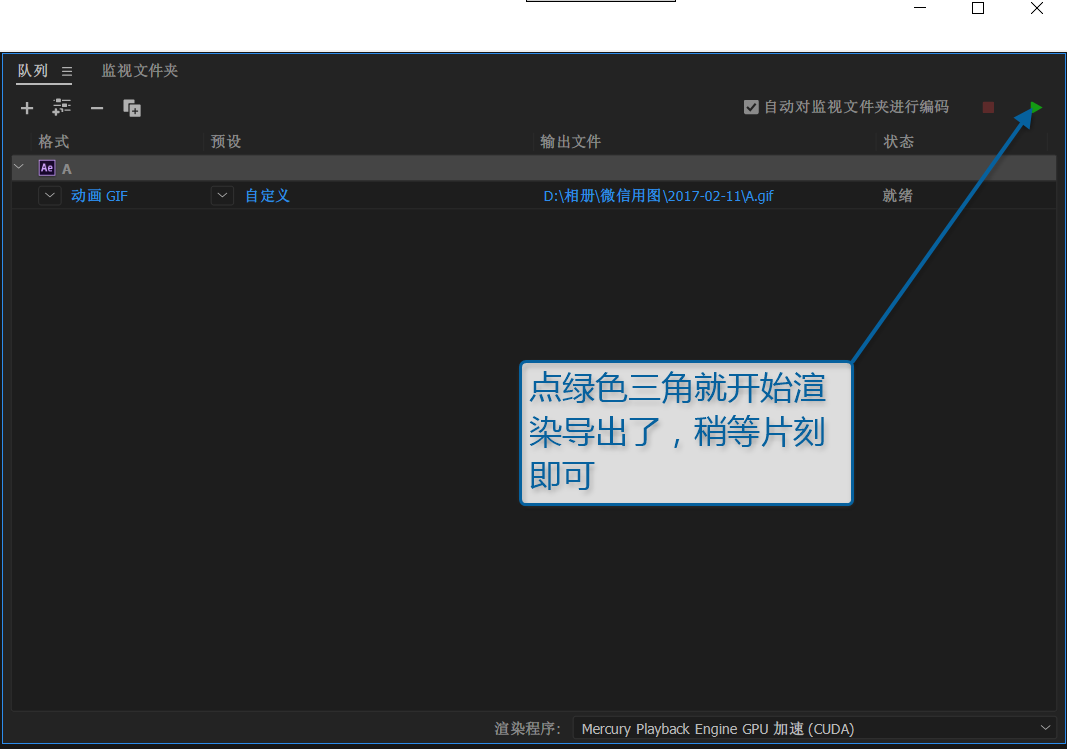Click the Remove minus icon
Screen dimensions: 1067x749
tap(97, 108)
